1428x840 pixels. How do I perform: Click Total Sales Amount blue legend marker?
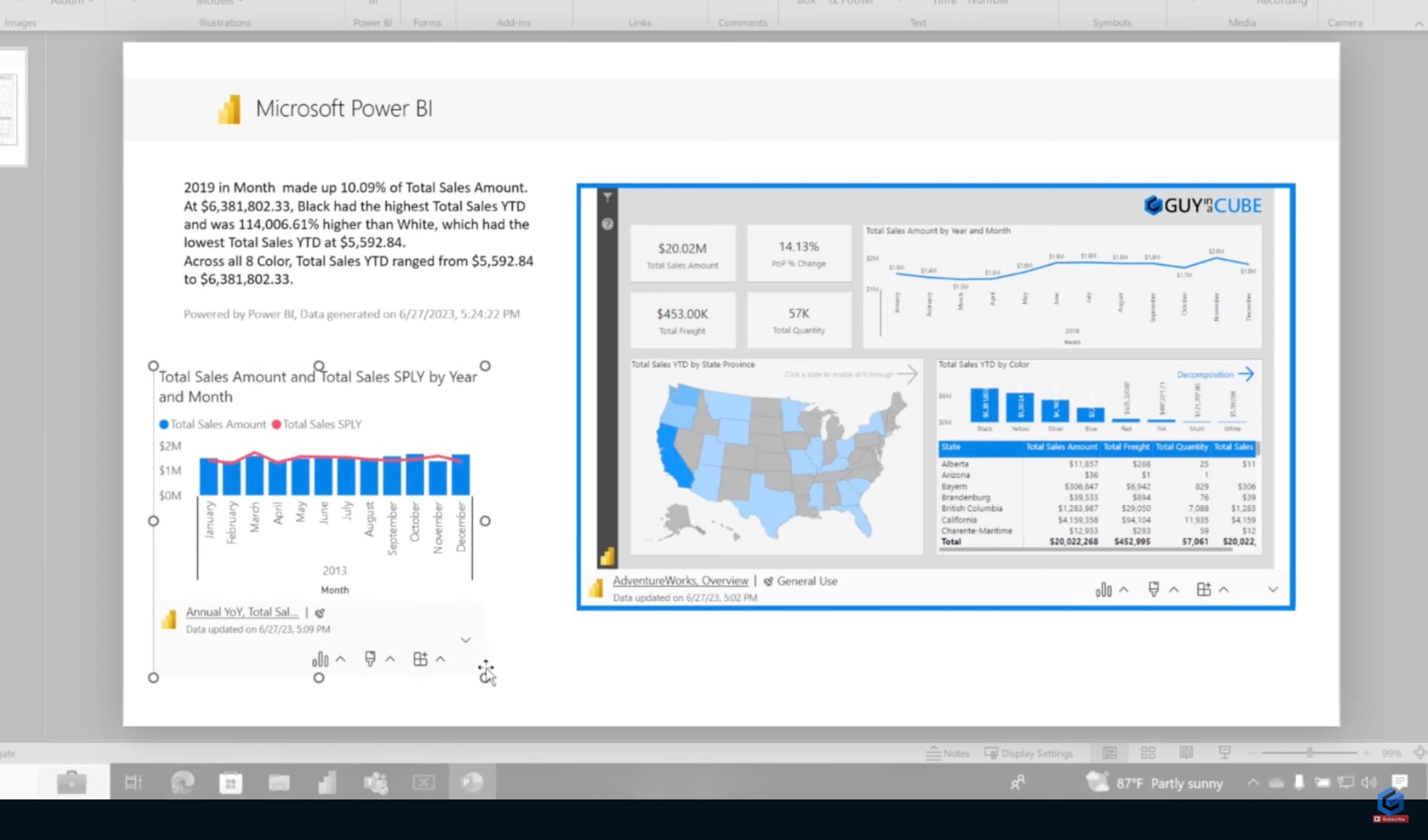tap(164, 425)
